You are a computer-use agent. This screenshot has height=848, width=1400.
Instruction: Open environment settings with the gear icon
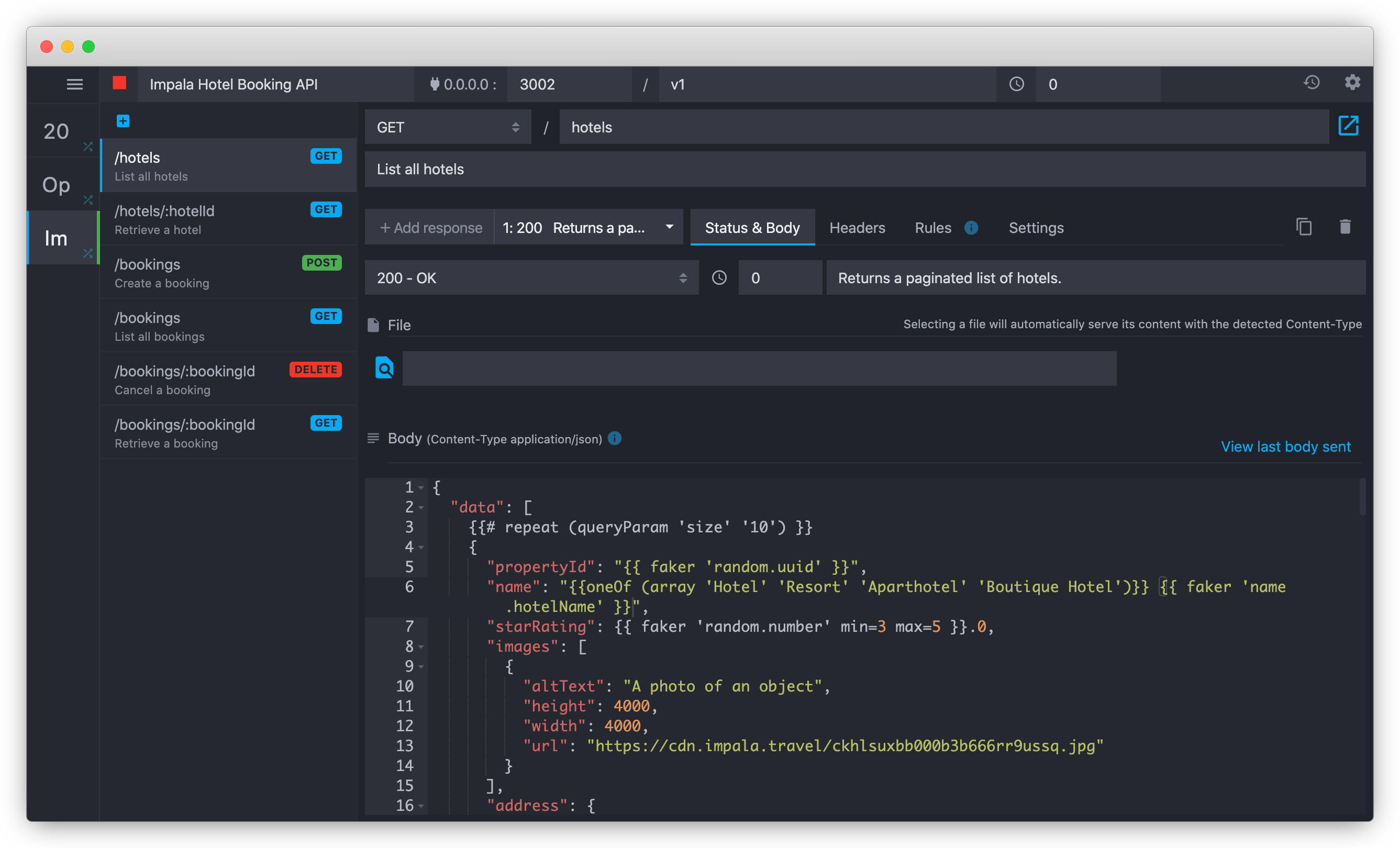click(1352, 83)
